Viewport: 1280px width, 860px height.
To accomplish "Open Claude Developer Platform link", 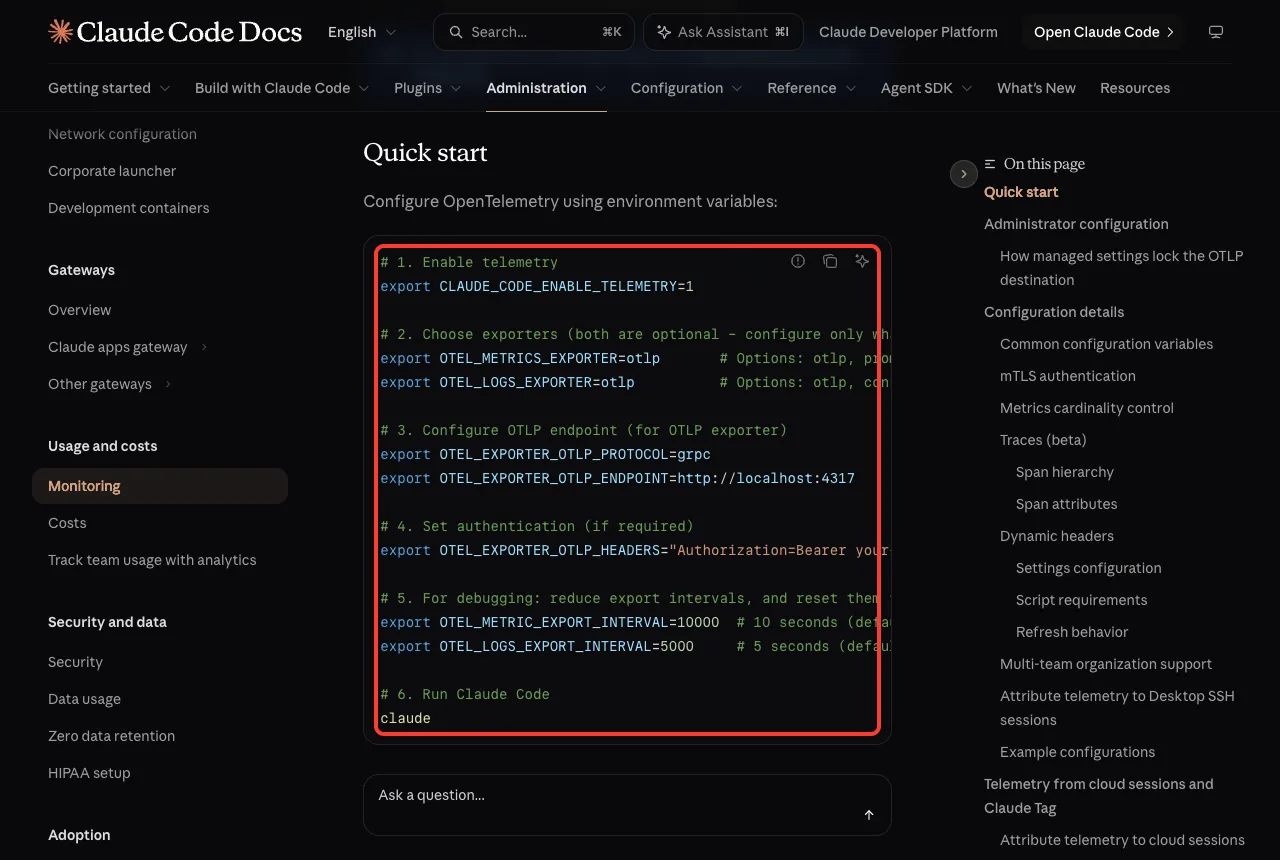I will (x=908, y=32).
